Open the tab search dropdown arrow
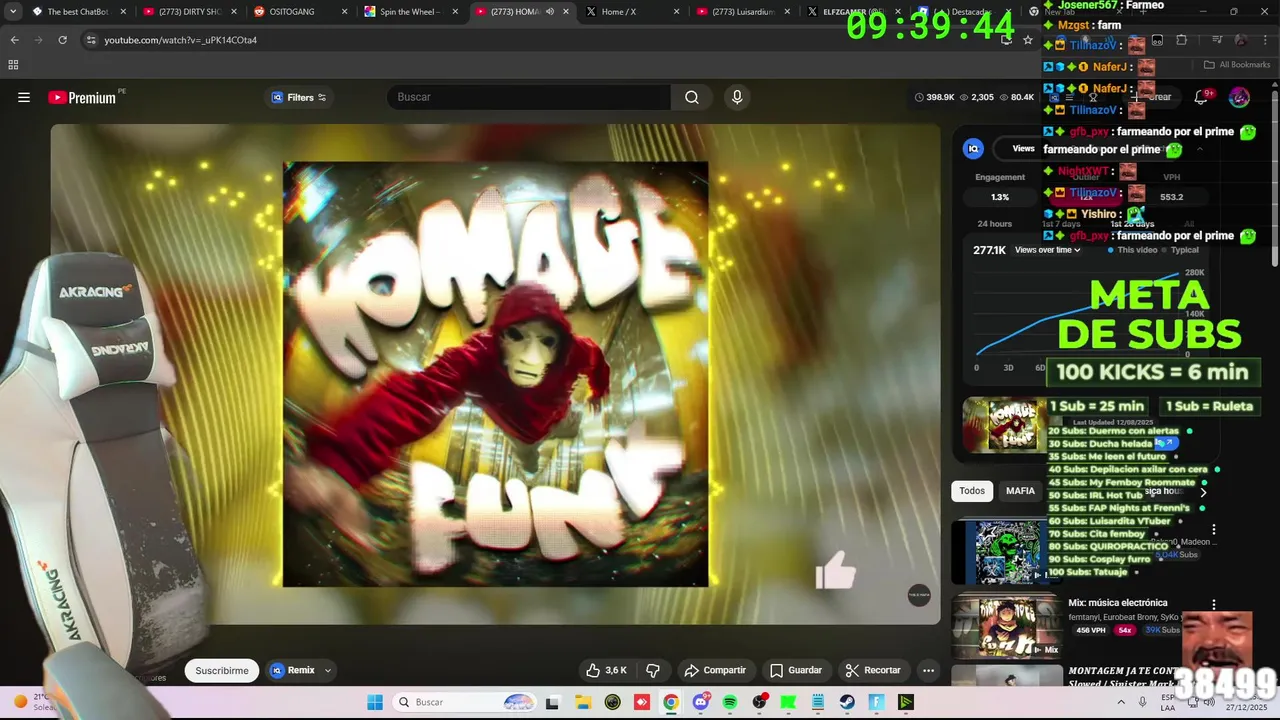 (x=12, y=12)
